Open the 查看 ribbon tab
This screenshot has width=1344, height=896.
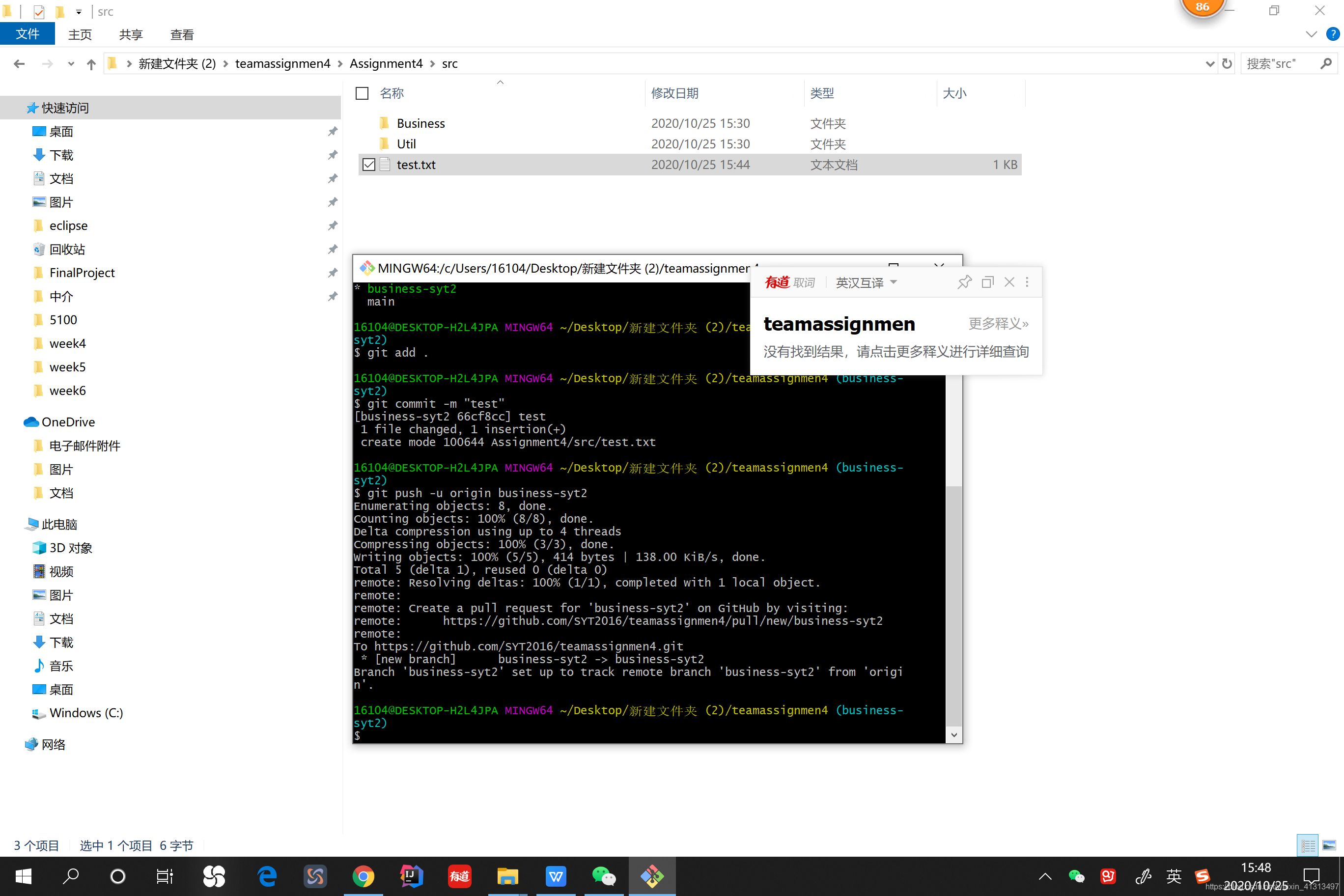pyautogui.click(x=182, y=34)
